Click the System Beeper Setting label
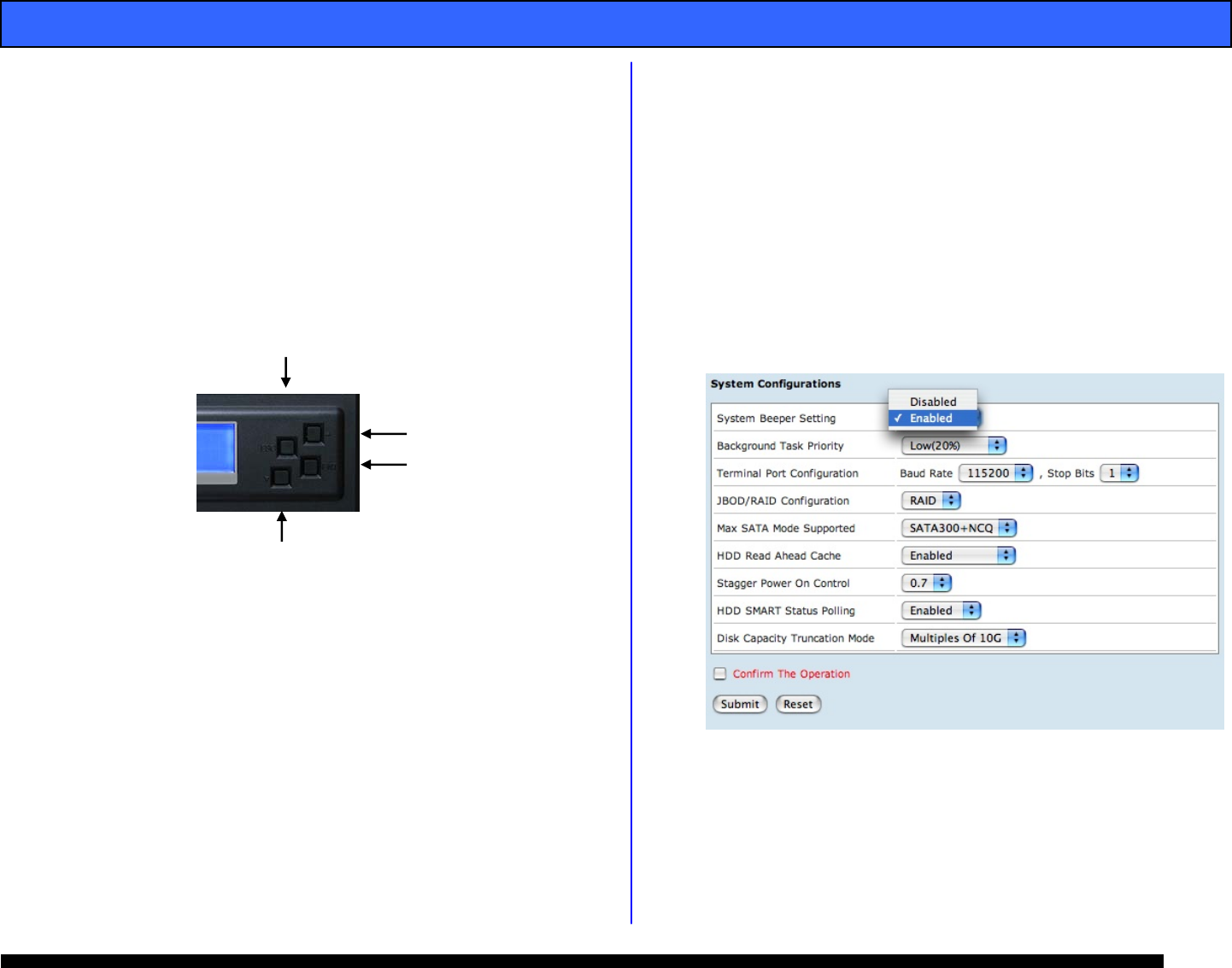 (776, 419)
